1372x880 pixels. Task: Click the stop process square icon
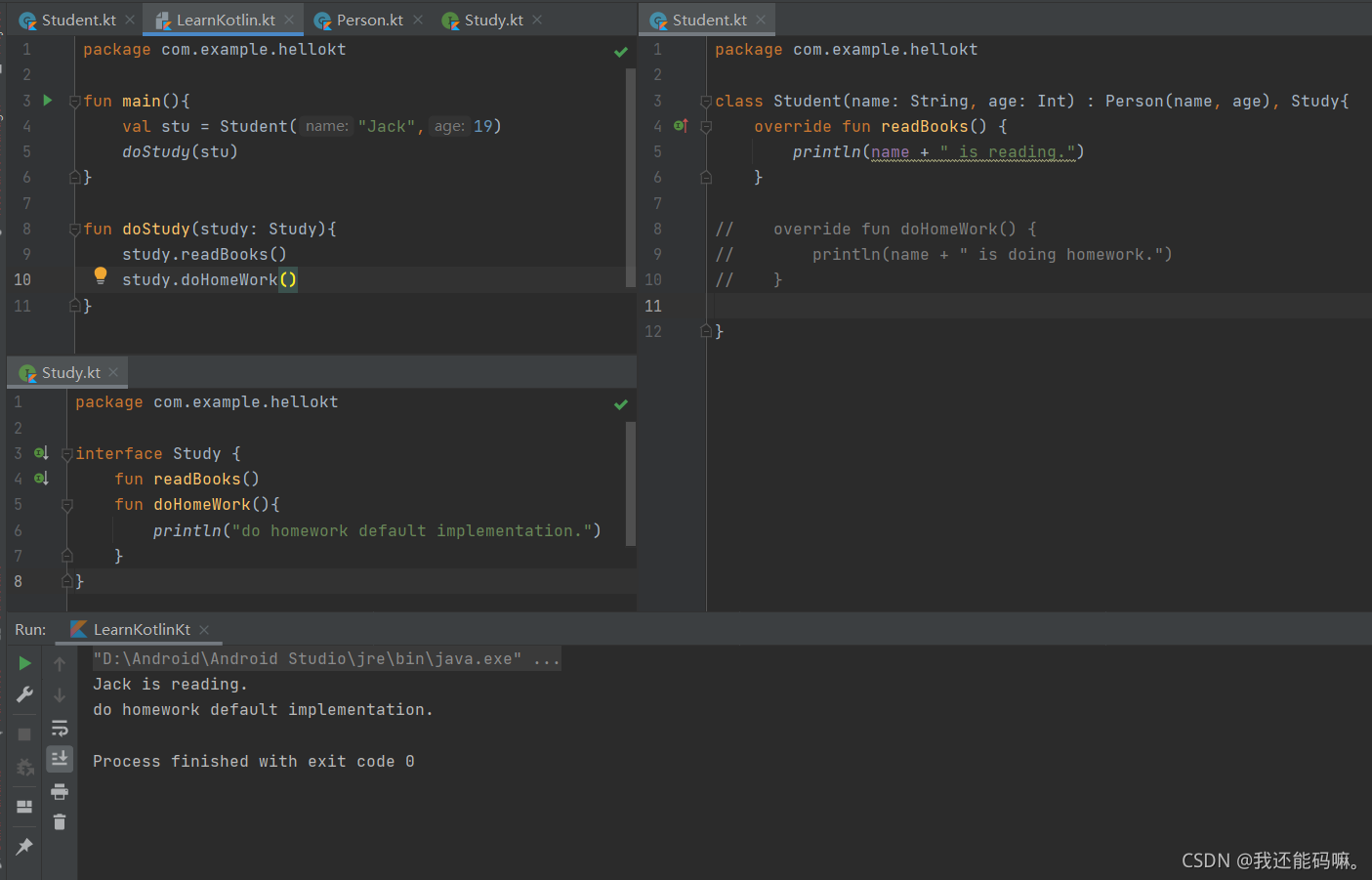pos(24,734)
